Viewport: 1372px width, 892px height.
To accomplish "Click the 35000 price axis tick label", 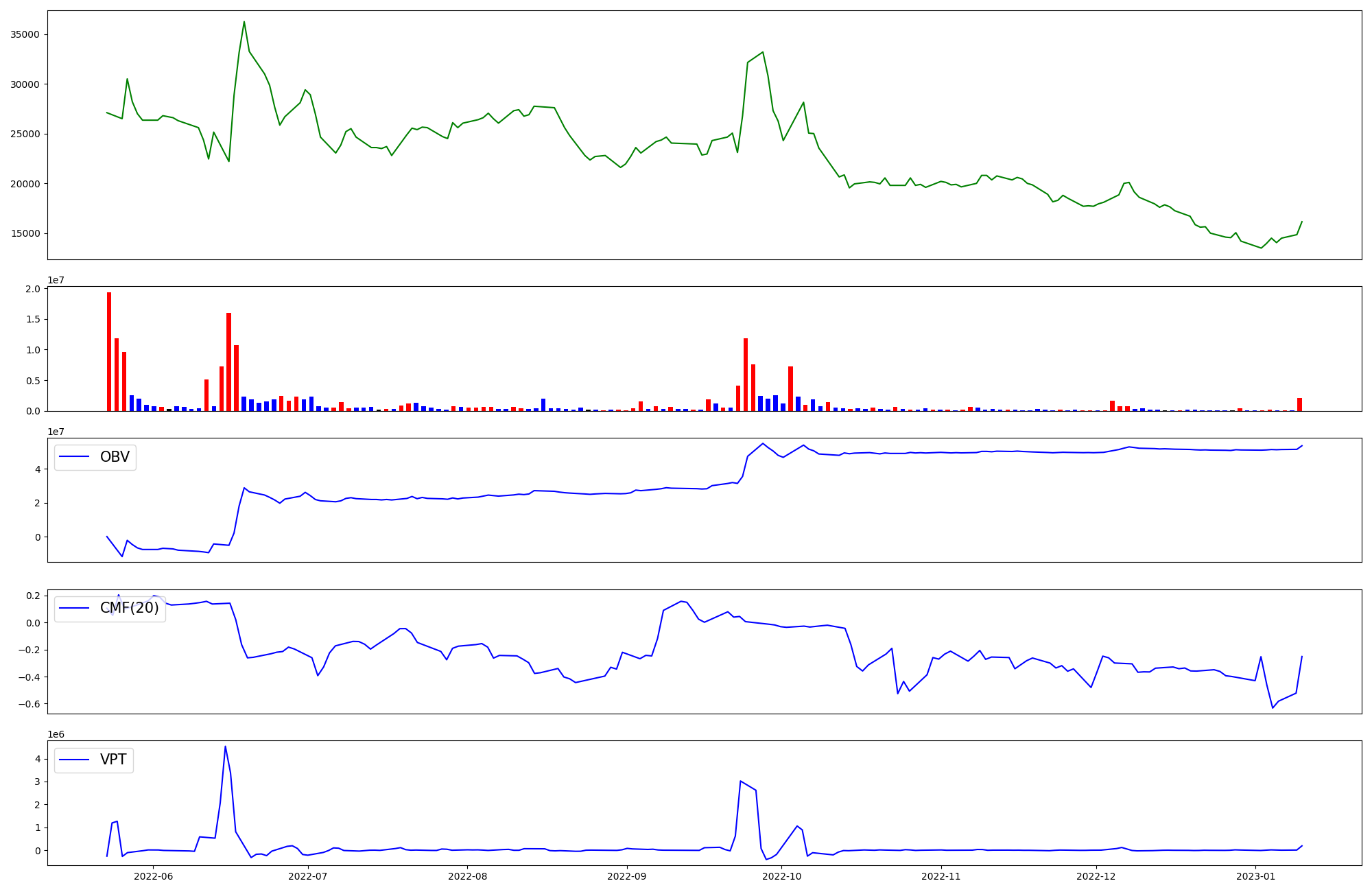I will pyautogui.click(x=25, y=35).
